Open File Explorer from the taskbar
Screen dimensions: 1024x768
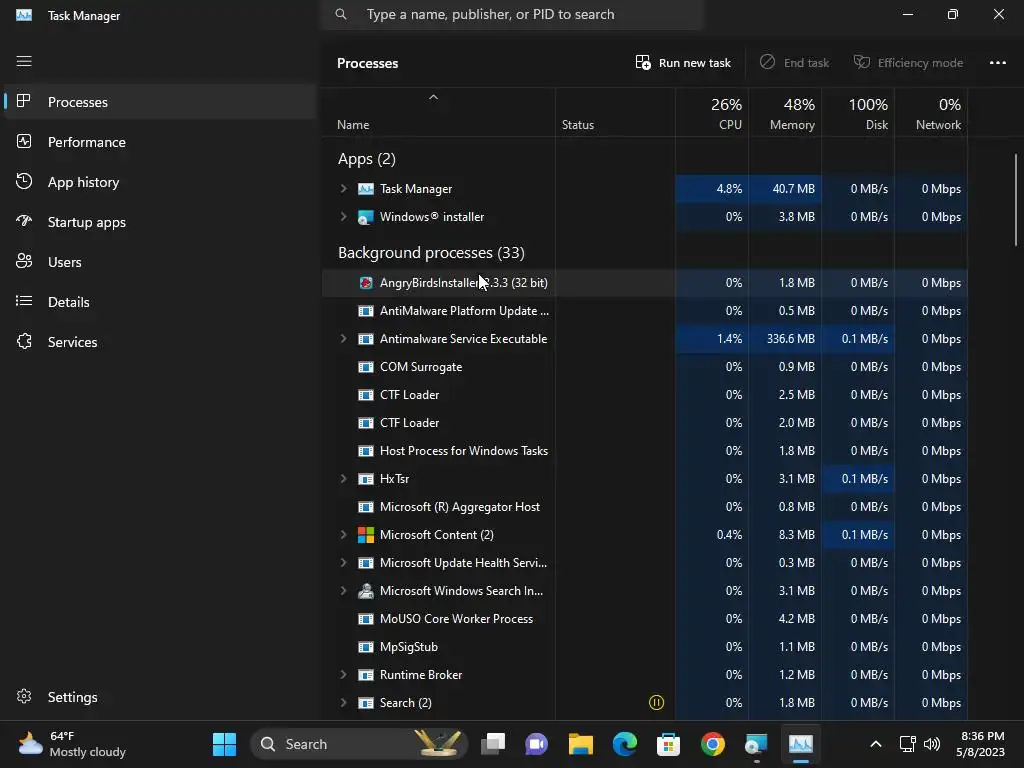click(x=581, y=744)
